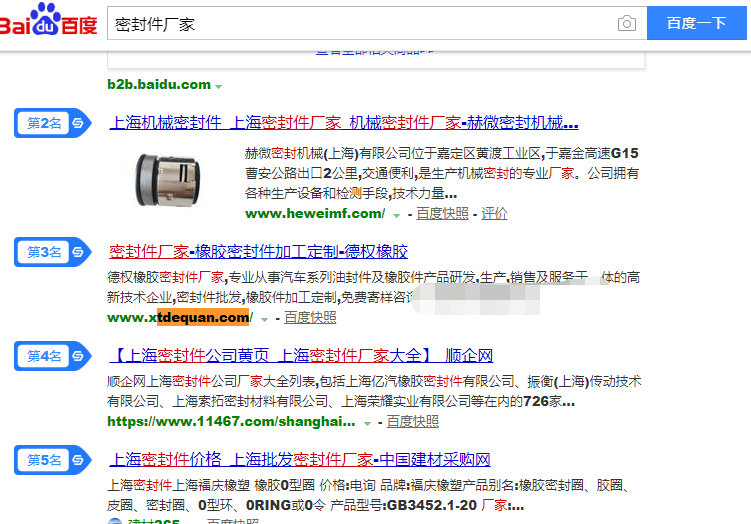
Task: Open 百度快照 for the 11467.com result
Action: tap(412, 421)
